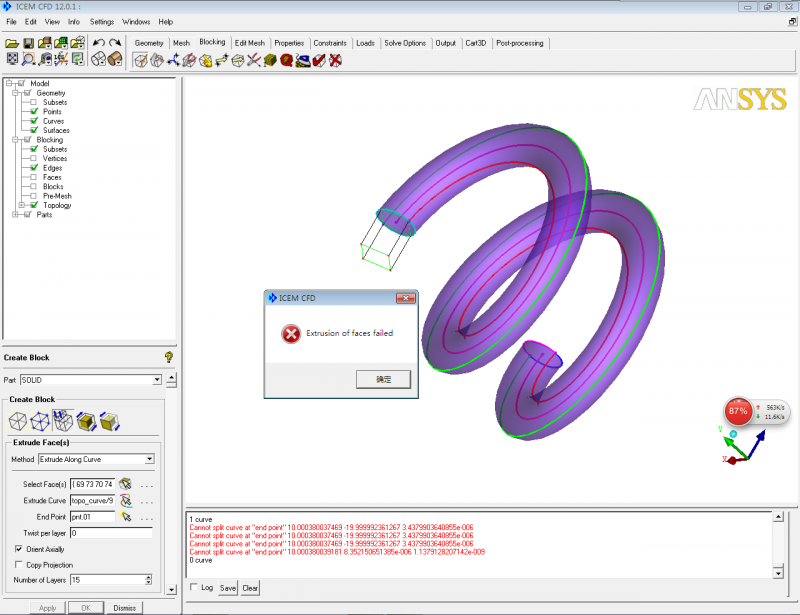Click the OK button in error dialog

click(x=383, y=379)
